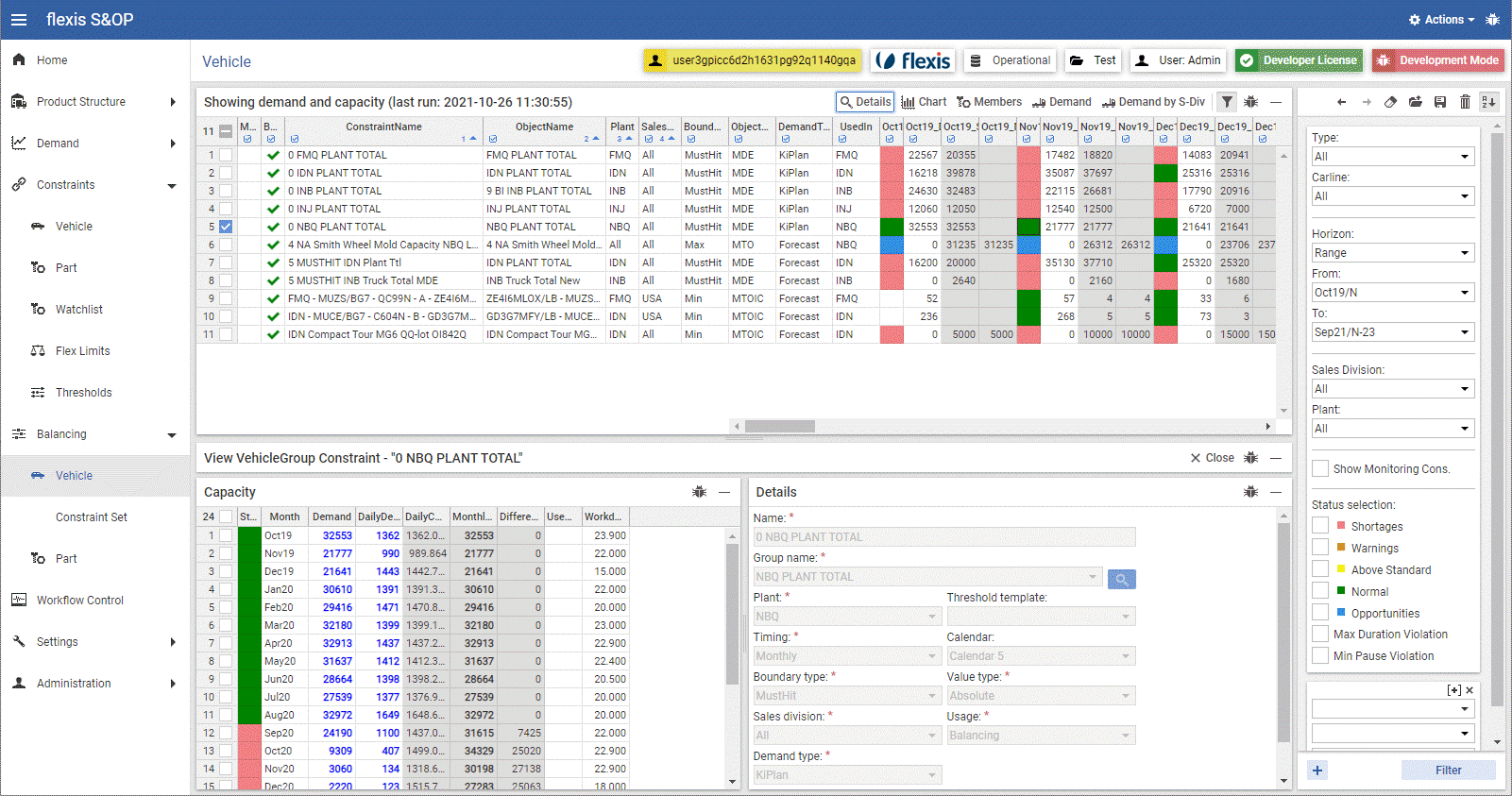
Task: Go back using filter panel left arrow
Action: point(1341,102)
